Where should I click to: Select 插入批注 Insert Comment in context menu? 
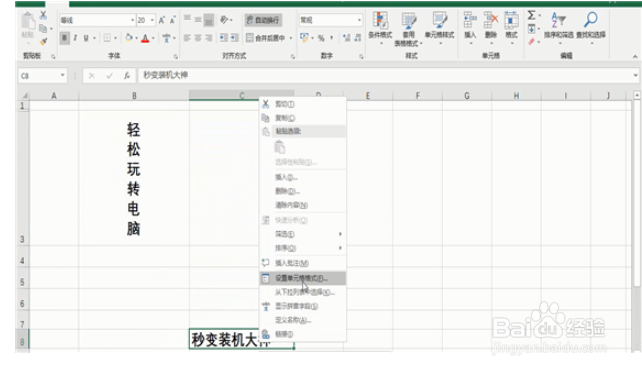click(303, 263)
